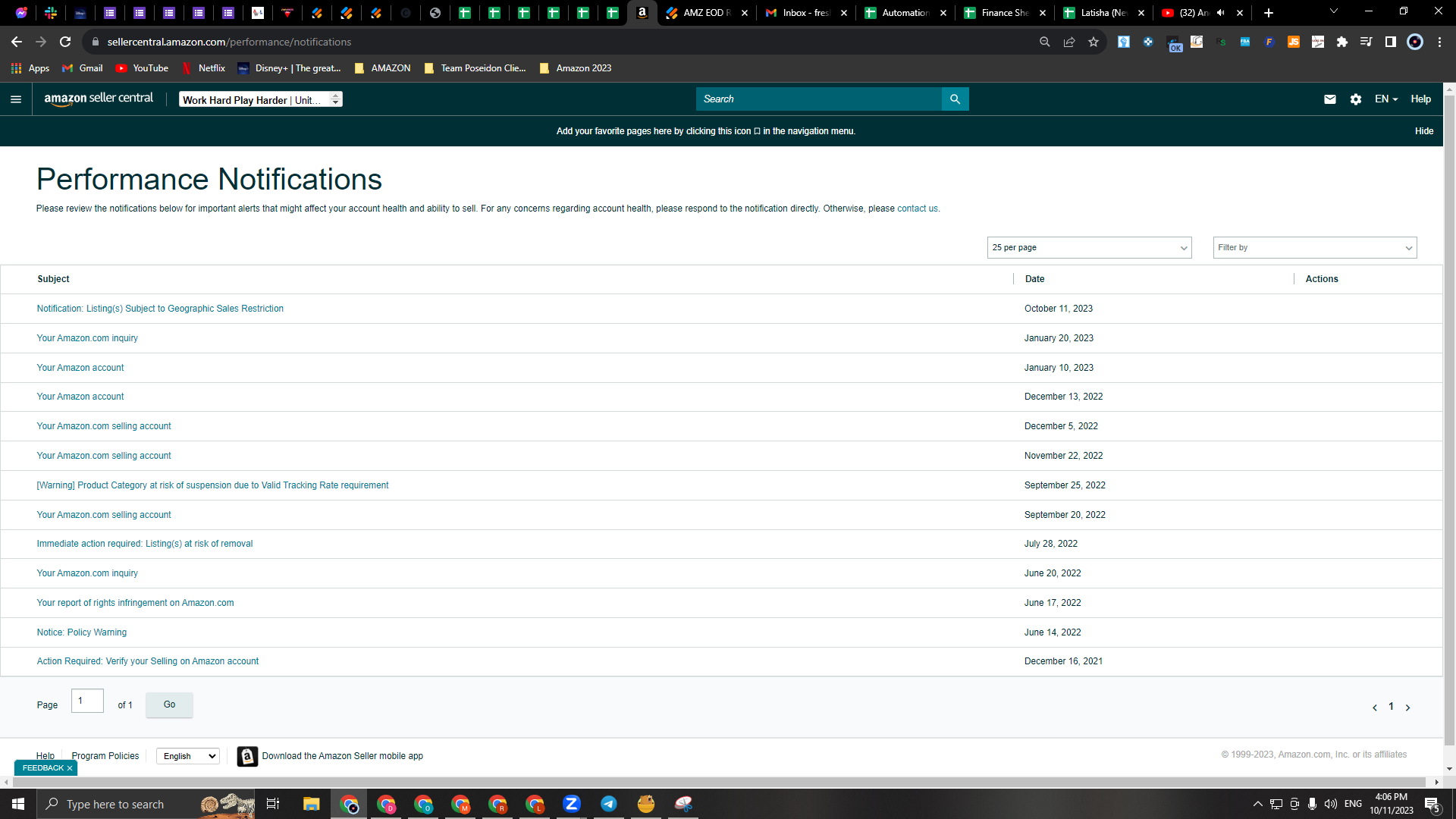Open the share page icon

tap(1069, 42)
